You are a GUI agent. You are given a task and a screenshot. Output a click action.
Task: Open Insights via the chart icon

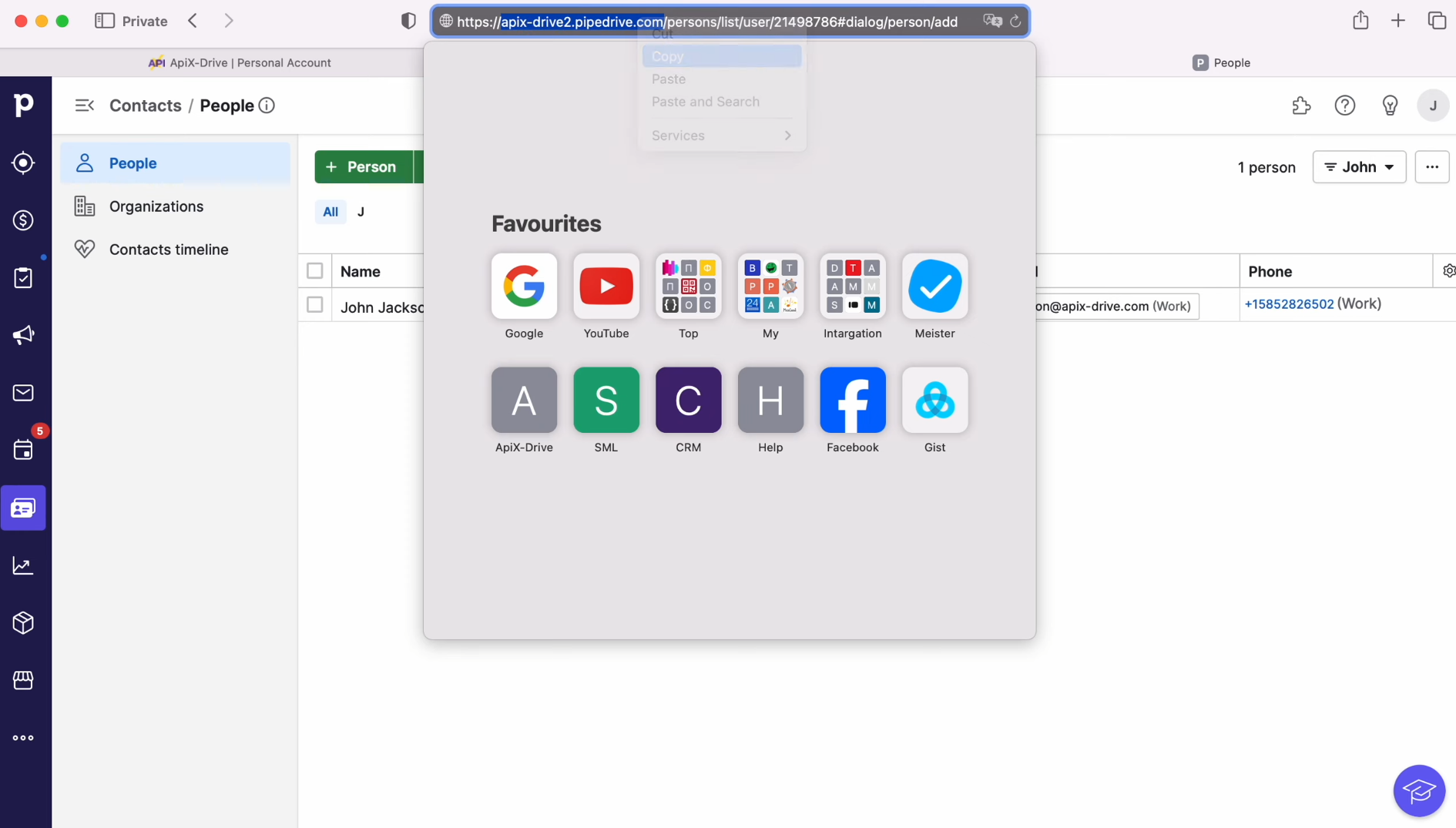(x=23, y=565)
